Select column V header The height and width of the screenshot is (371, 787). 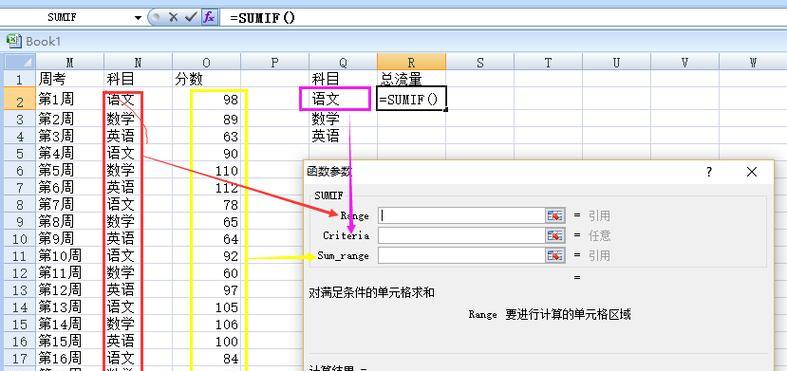pyautogui.click(x=684, y=62)
